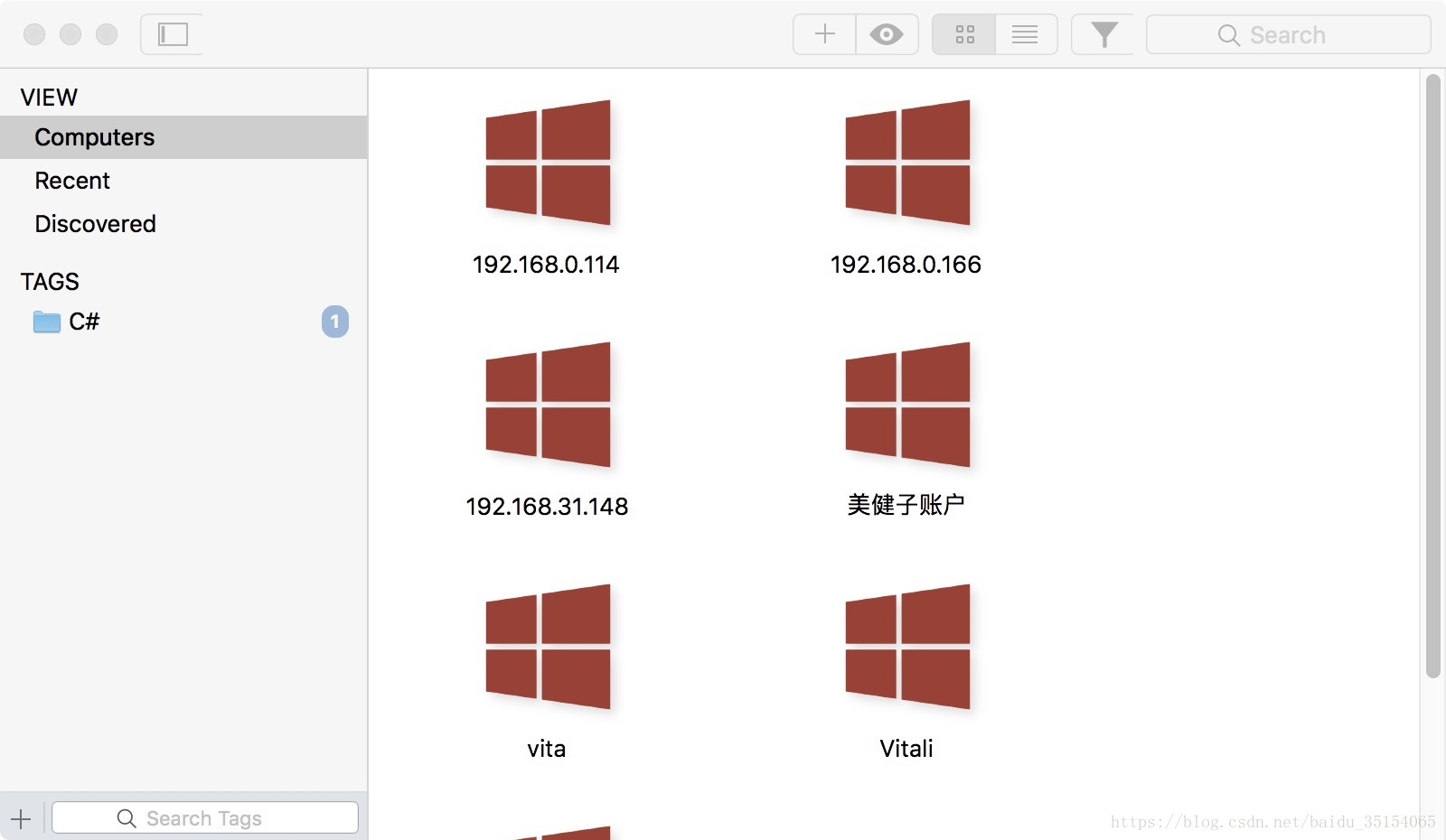Focus the Search field in toolbar
The height and width of the screenshot is (840, 1446).
point(1288,34)
